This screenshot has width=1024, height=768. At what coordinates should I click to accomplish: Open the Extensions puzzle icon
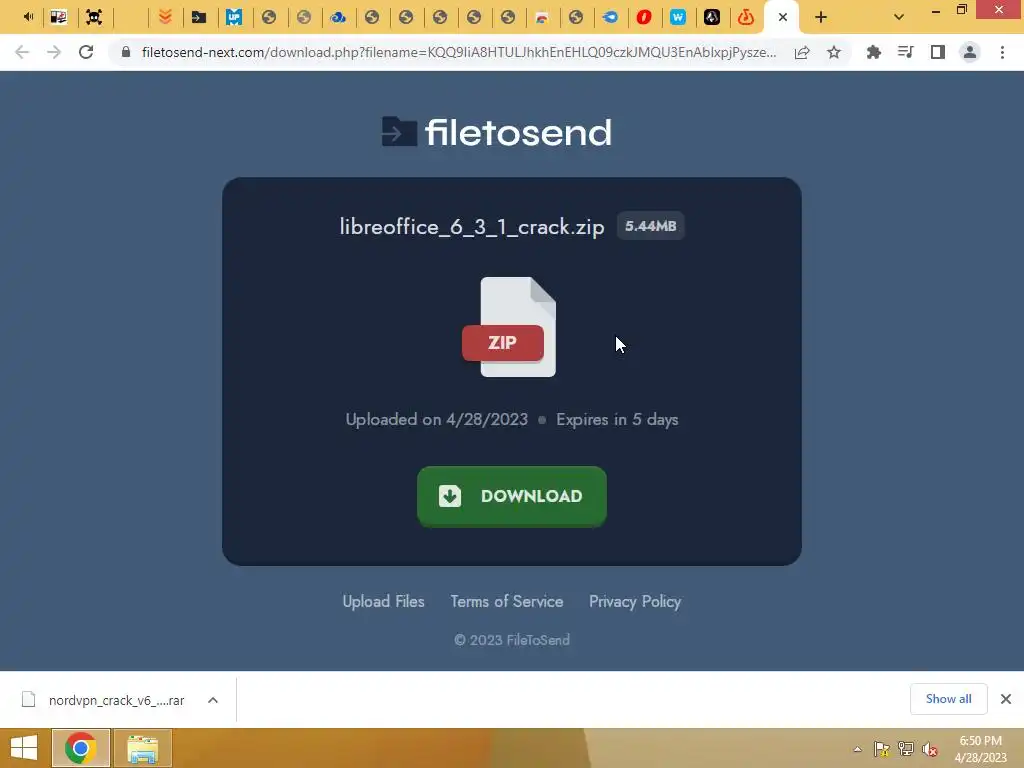(873, 52)
